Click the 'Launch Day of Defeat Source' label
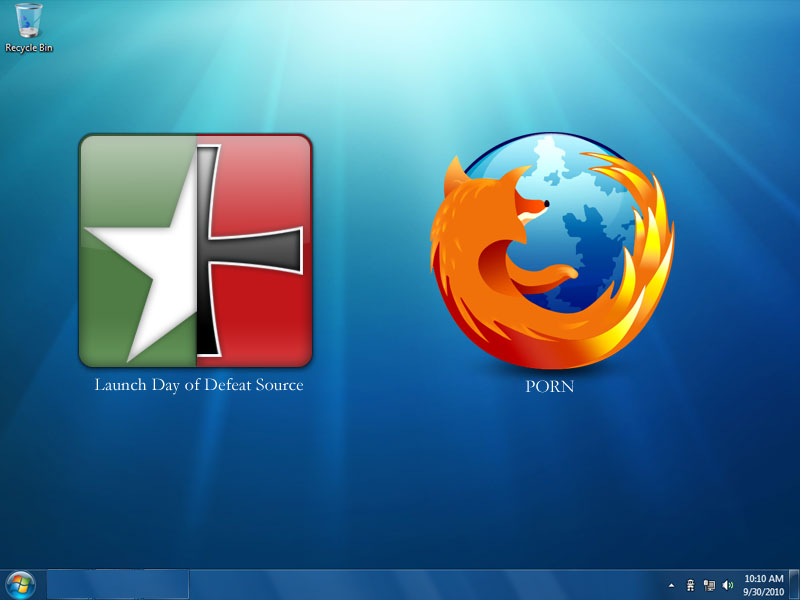 (198, 385)
